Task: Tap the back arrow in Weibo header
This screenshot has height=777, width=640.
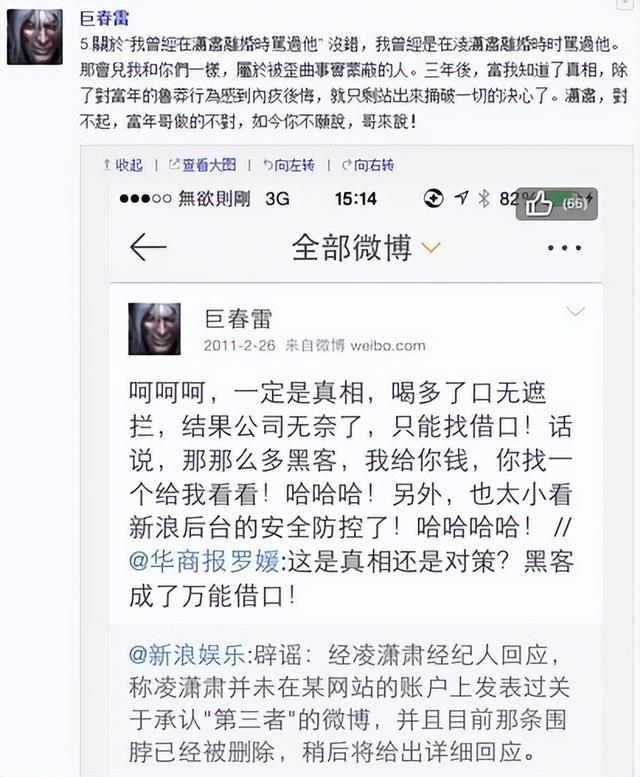Action: (148, 246)
